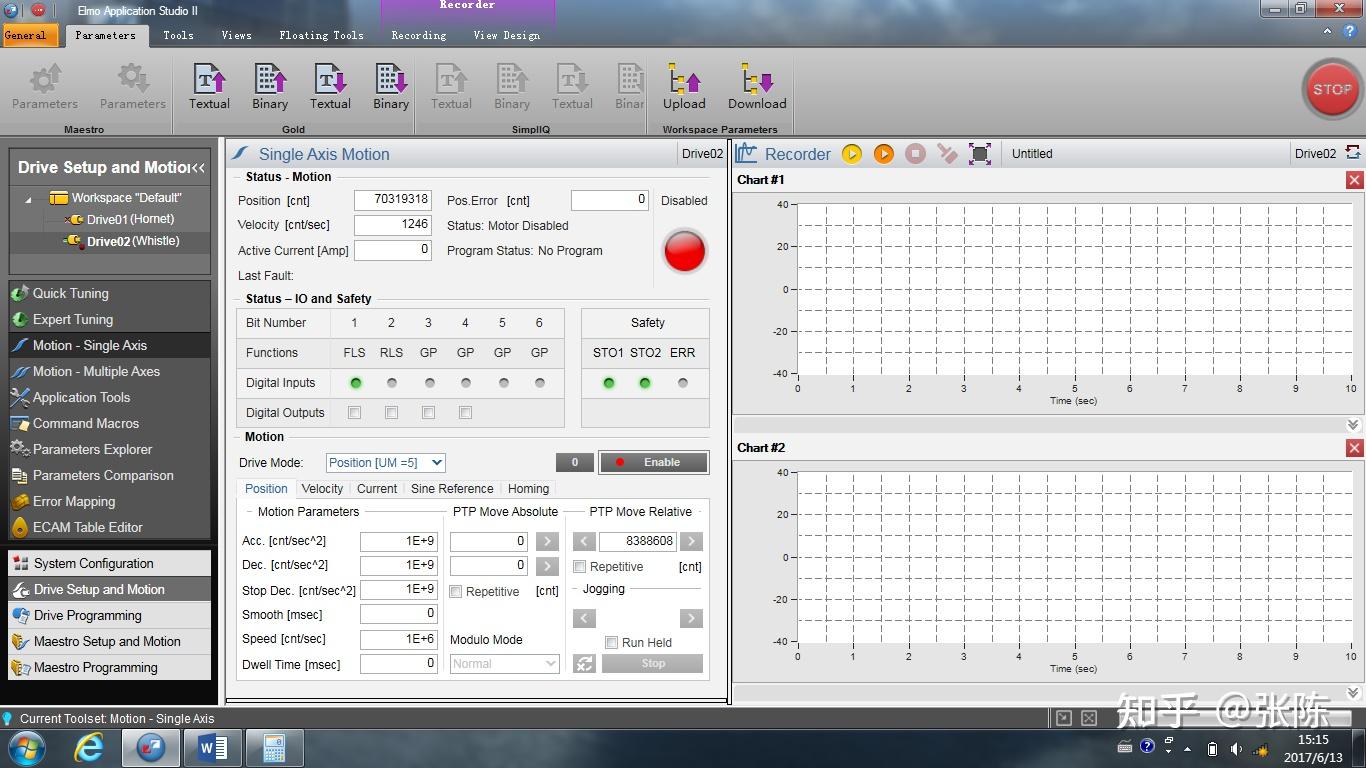The image size is (1366, 768).
Task: Collapse the Workspace "Default" tree node
Action: pyautogui.click(x=28, y=199)
